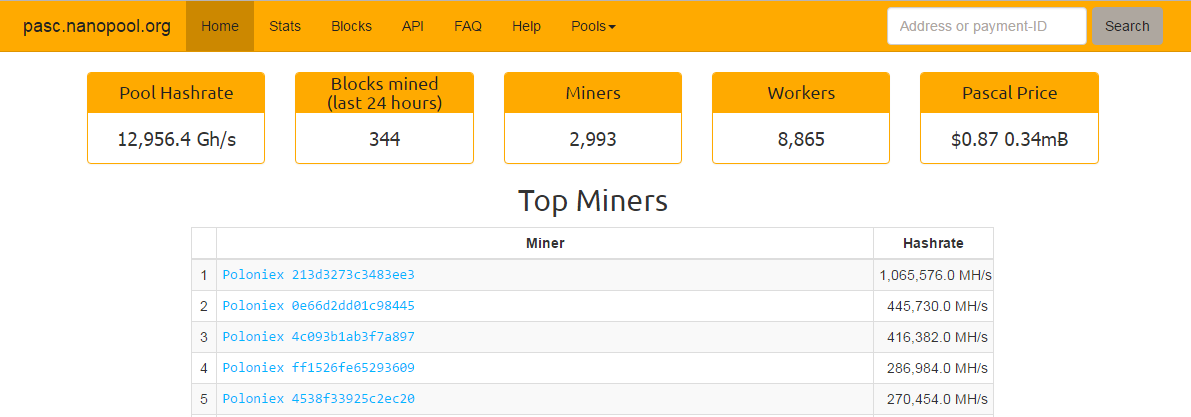The image size is (1191, 417).
Task: Open miner Poloniex ff1526fe65293609
Action: click(318, 368)
